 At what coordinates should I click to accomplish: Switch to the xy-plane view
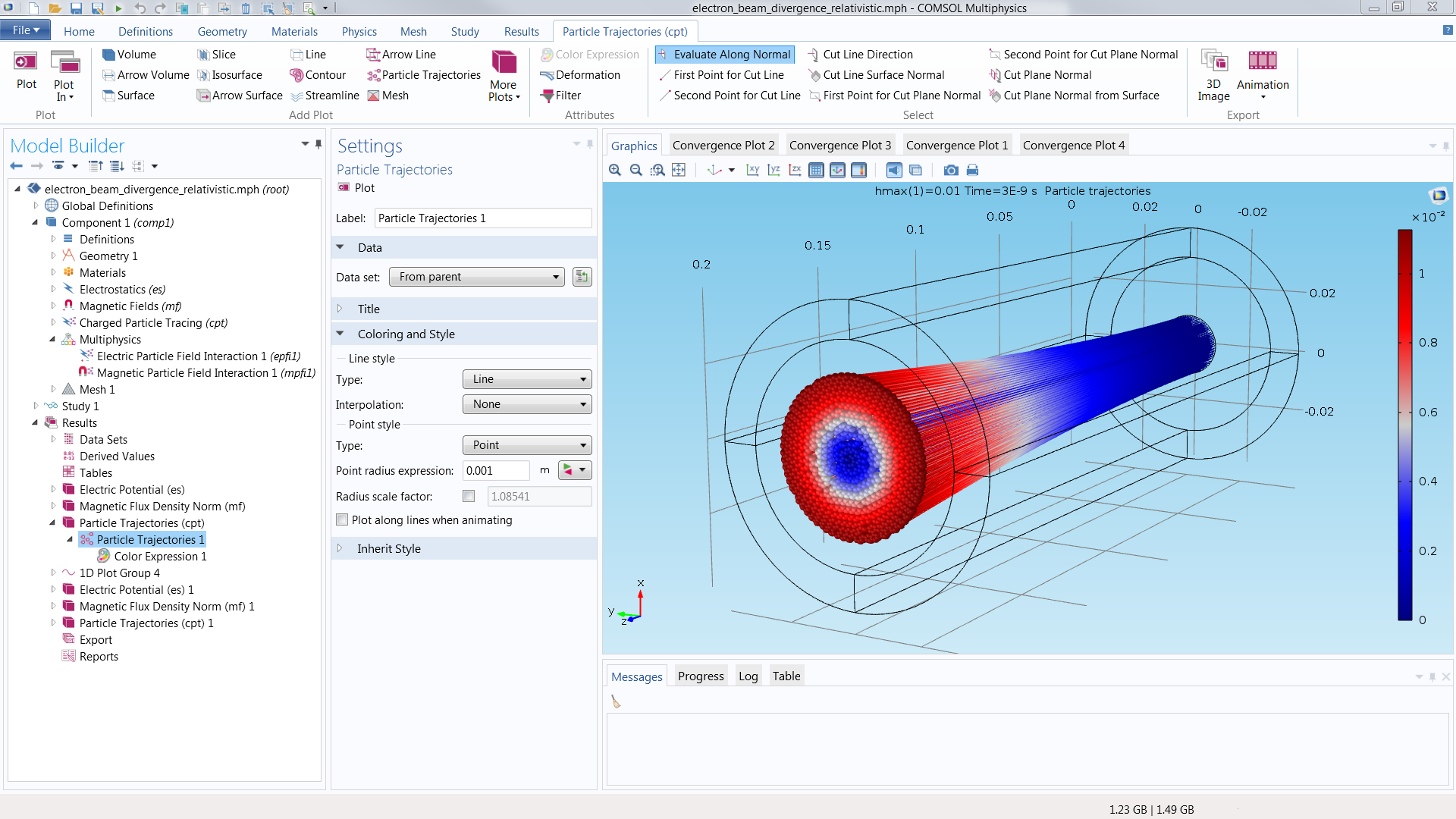pyautogui.click(x=752, y=170)
